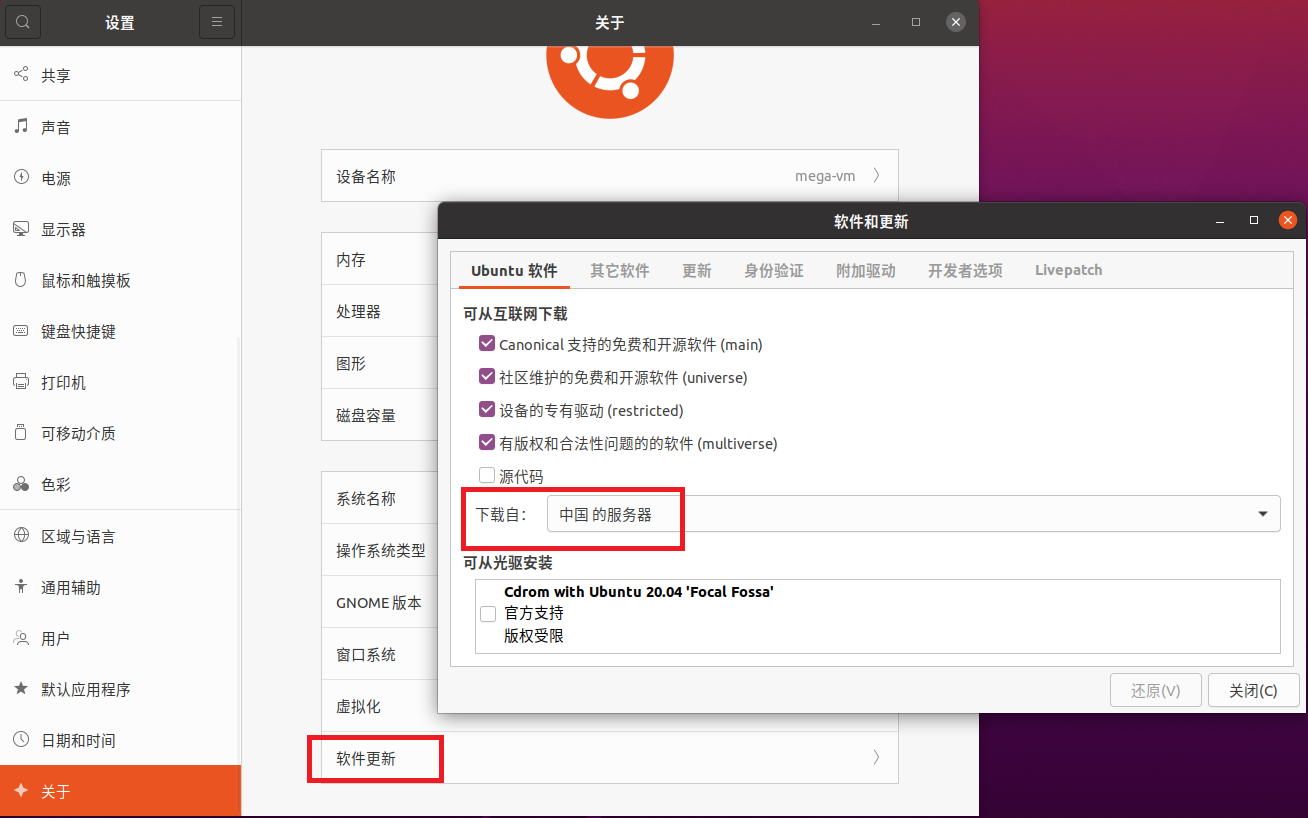Click the removable media icon beside 可移动介质
Screen dimensions: 1308x818
click(x=21, y=433)
